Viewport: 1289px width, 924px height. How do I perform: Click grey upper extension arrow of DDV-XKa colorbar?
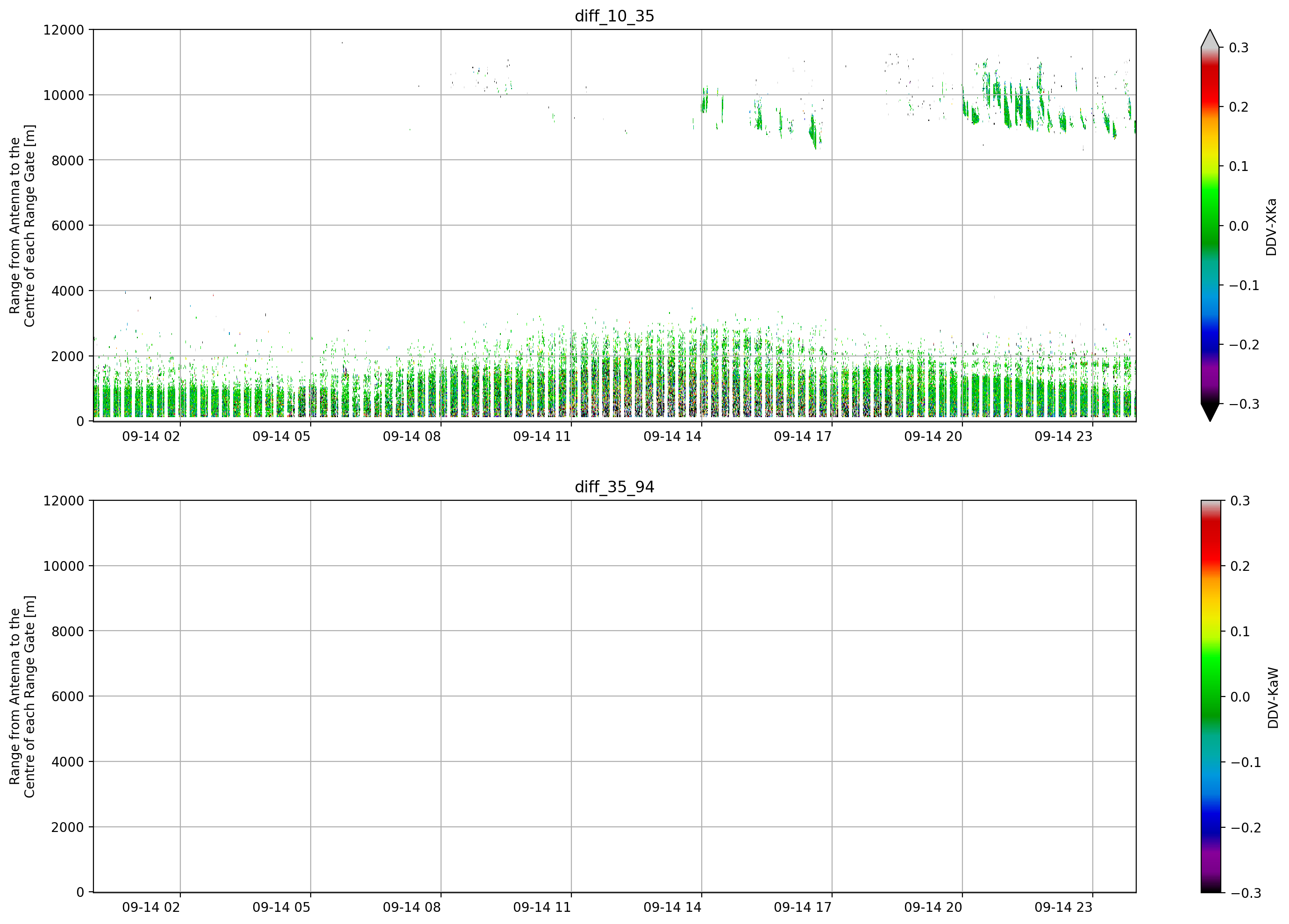coord(1210,39)
